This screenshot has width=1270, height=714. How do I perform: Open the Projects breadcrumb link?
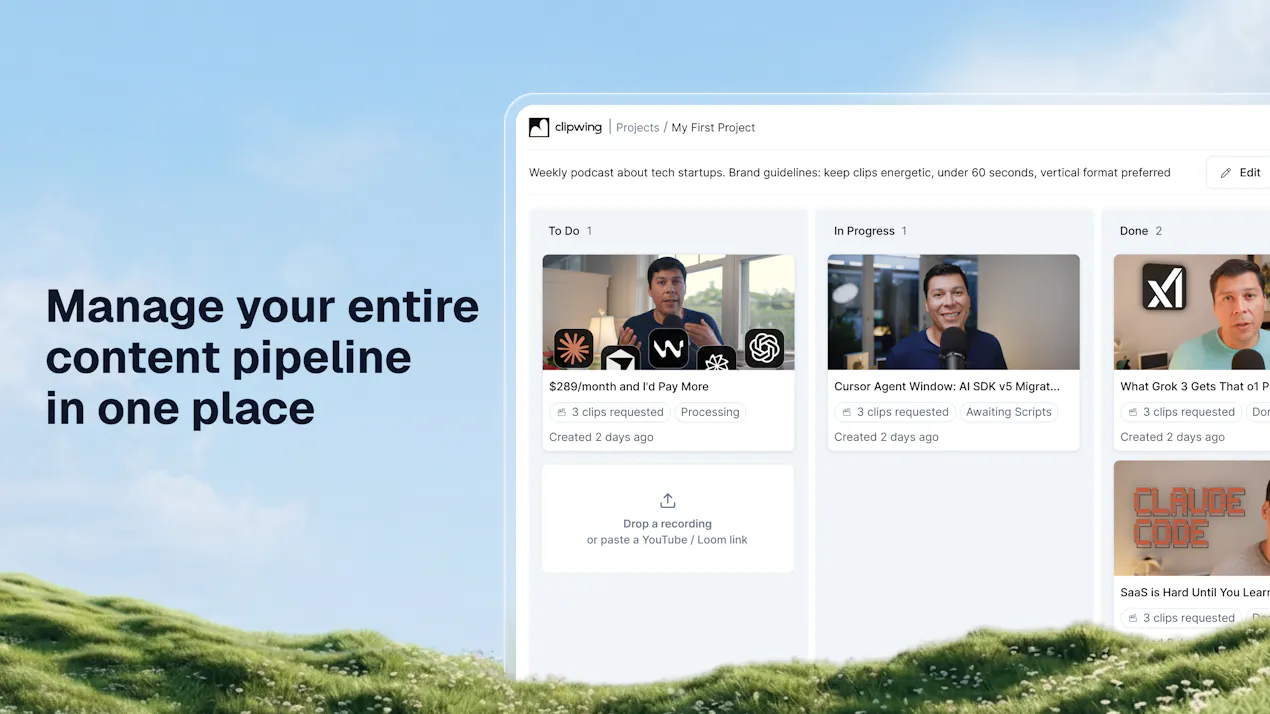638,128
